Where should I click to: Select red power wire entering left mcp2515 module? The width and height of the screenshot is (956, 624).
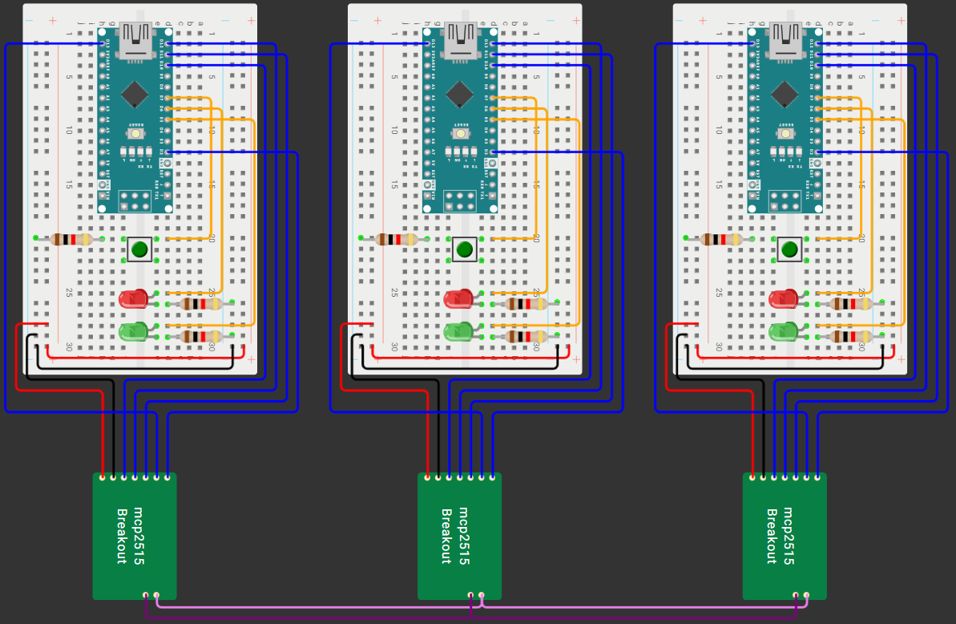(102, 430)
